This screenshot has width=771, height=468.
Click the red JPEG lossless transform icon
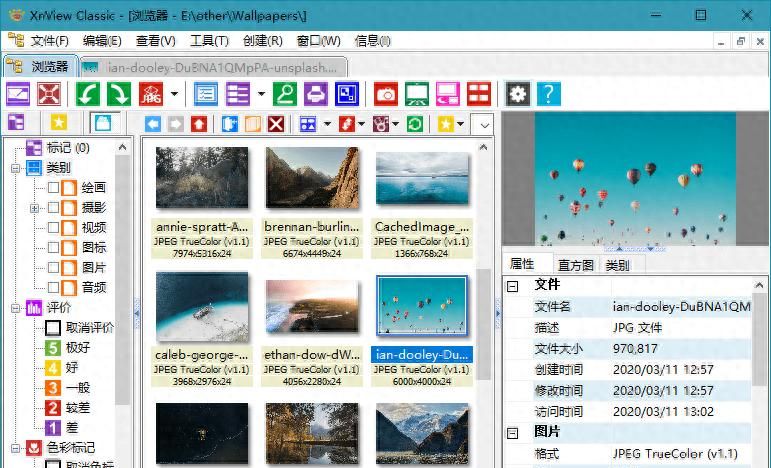[x=151, y=94]
